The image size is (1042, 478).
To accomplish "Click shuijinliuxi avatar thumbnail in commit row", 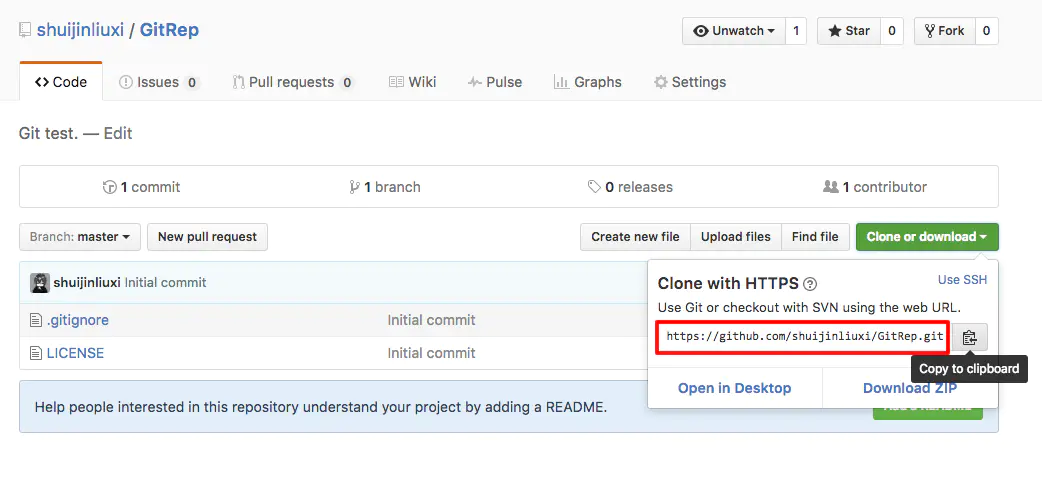I will (40, 283).
